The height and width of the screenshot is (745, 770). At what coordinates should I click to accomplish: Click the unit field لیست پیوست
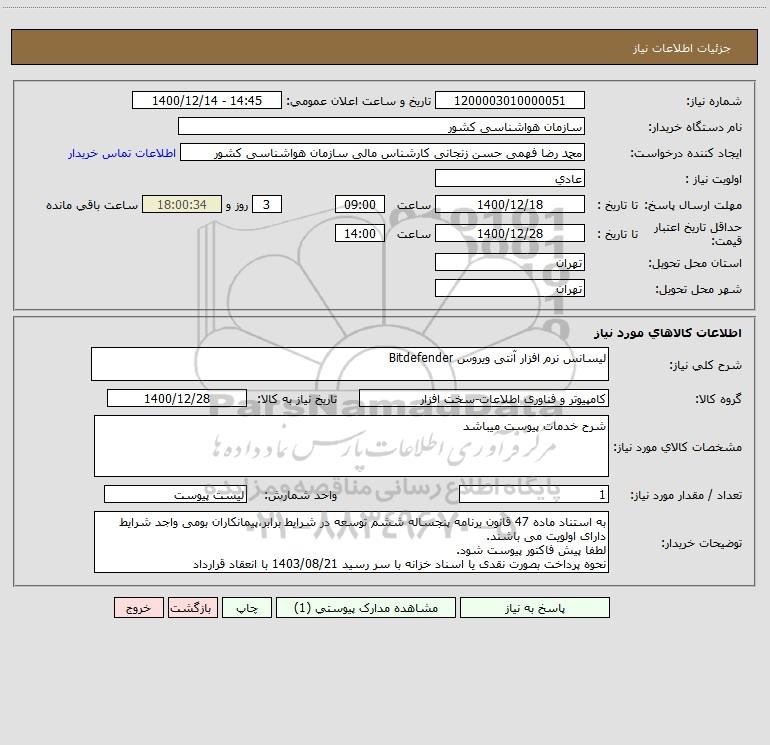[x=175, y=495]
